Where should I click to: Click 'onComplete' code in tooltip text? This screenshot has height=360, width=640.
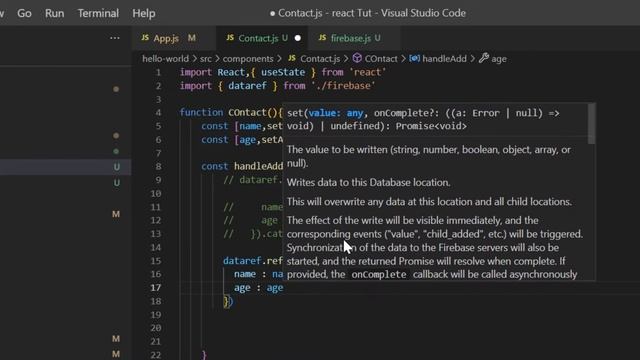(378, 274)
